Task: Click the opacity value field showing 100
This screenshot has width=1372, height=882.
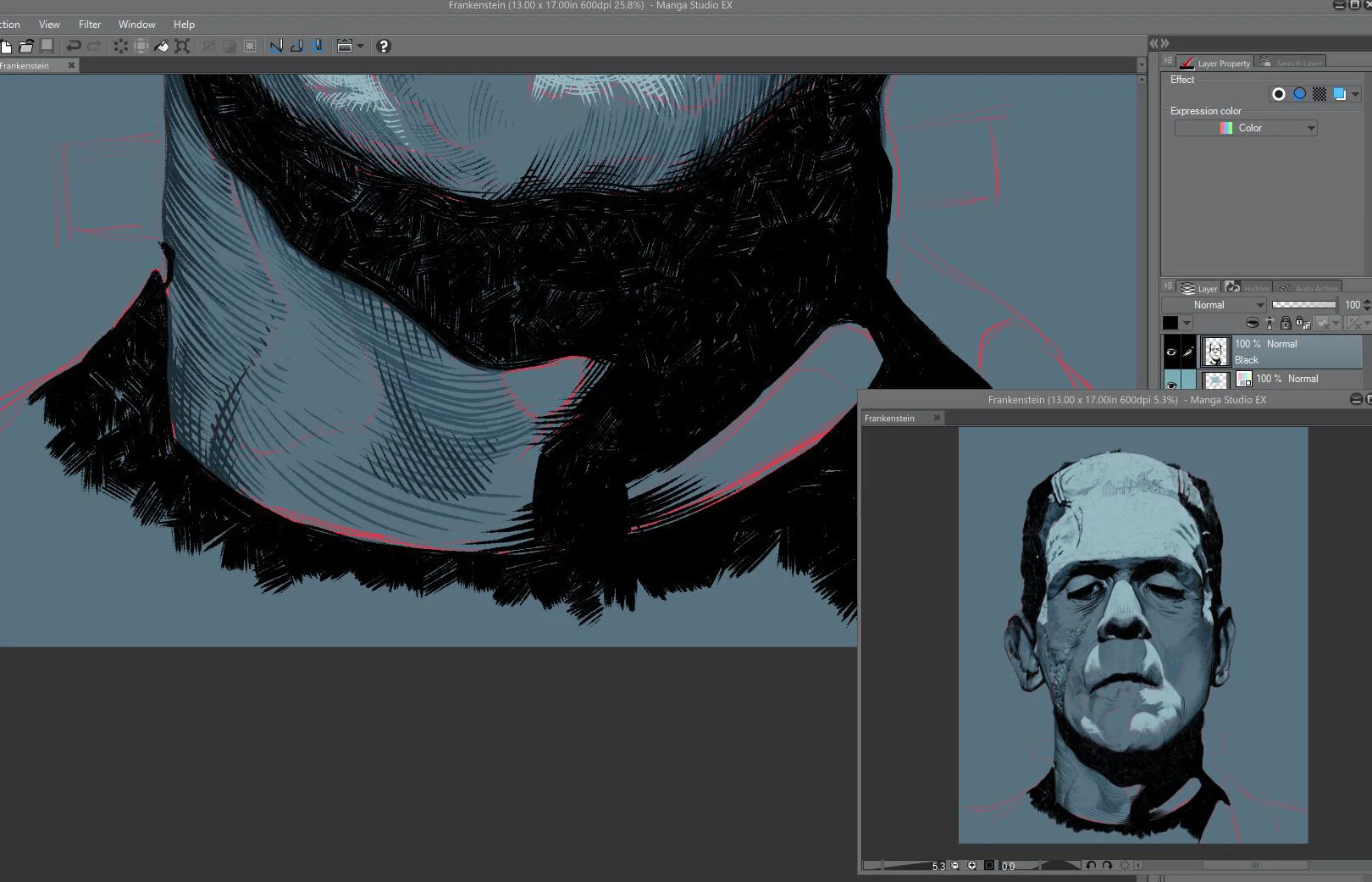Action: pyautogui.click(x=1352, y=305)
